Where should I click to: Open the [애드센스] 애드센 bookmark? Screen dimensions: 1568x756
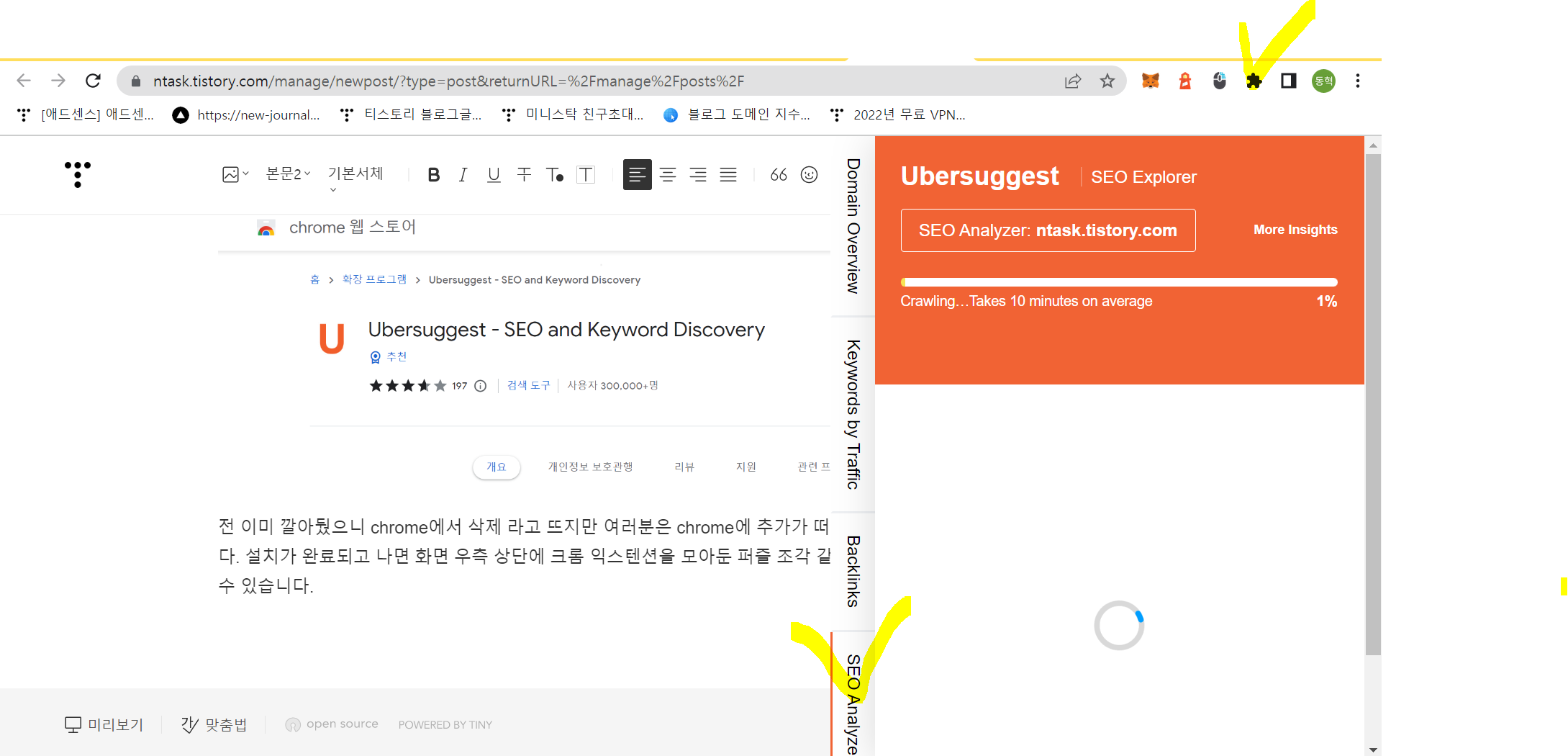click(85, 114)
